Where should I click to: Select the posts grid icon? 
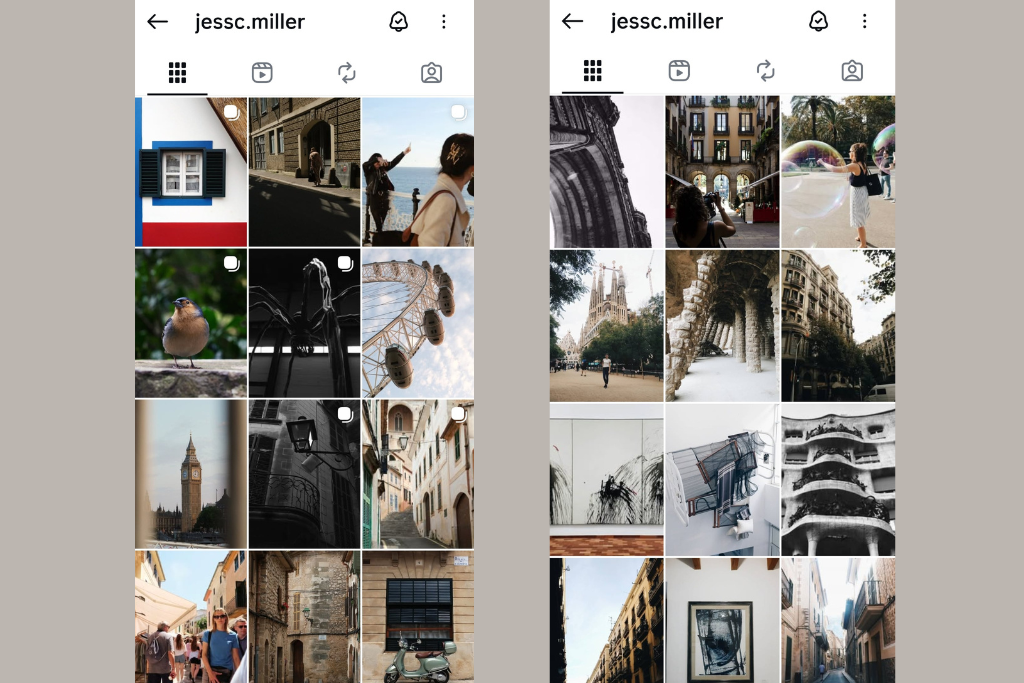(x=176, y=71)
